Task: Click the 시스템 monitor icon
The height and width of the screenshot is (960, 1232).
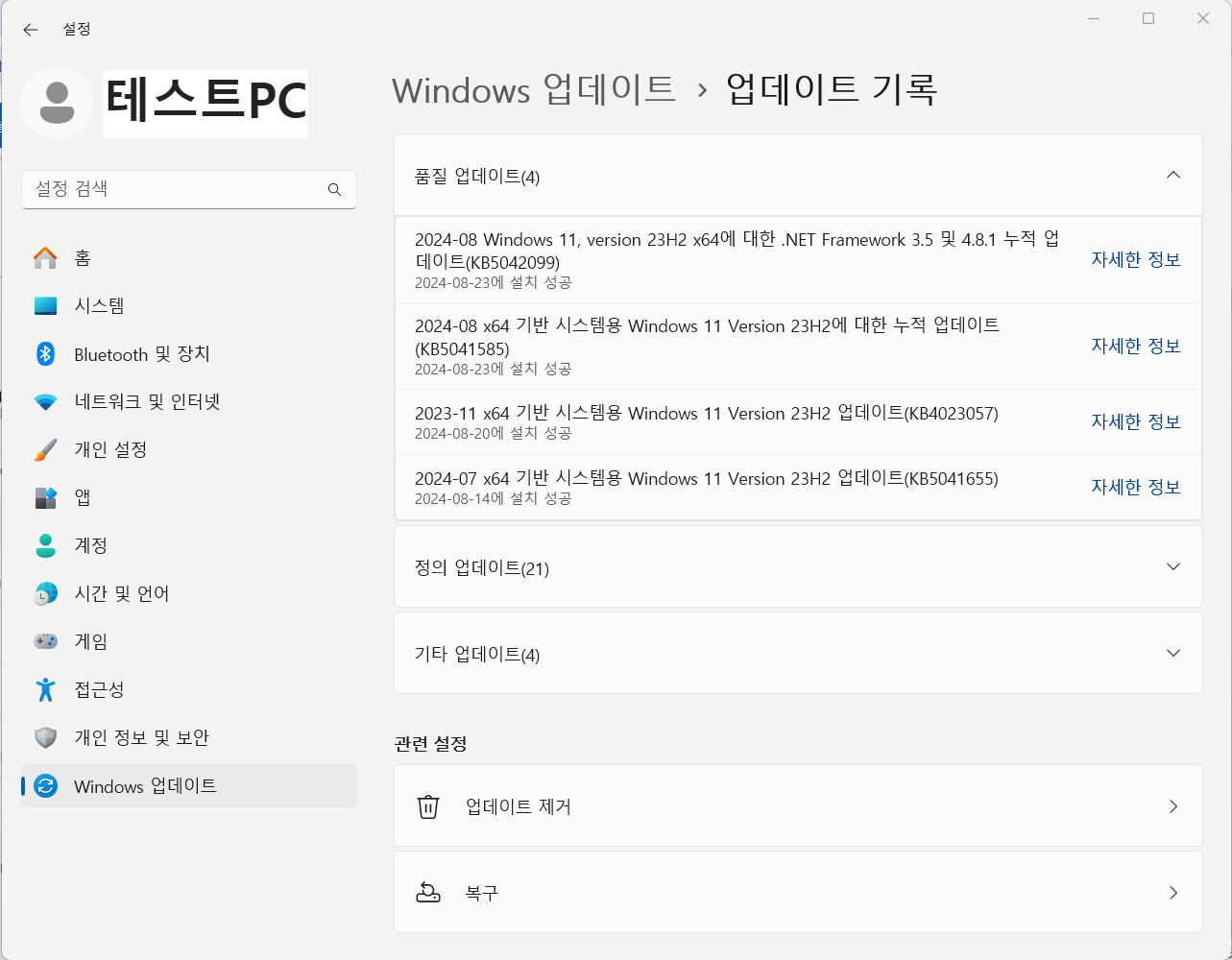Action: 45,306
